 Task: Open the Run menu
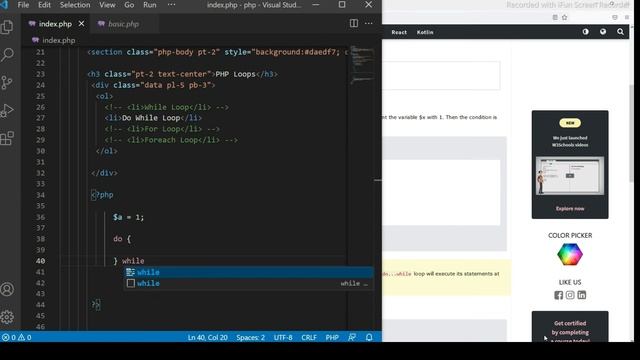click(x=149, y=5)
